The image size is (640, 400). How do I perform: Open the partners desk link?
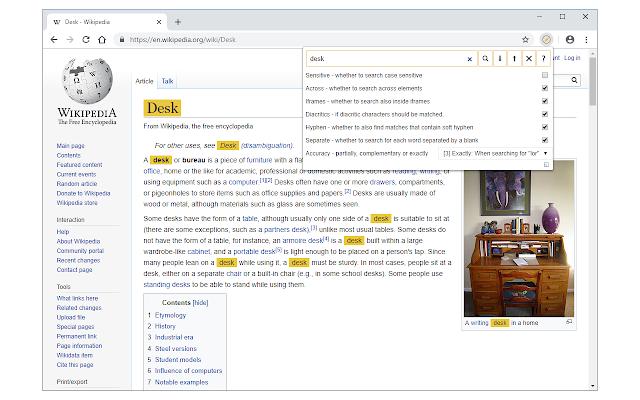286,230
